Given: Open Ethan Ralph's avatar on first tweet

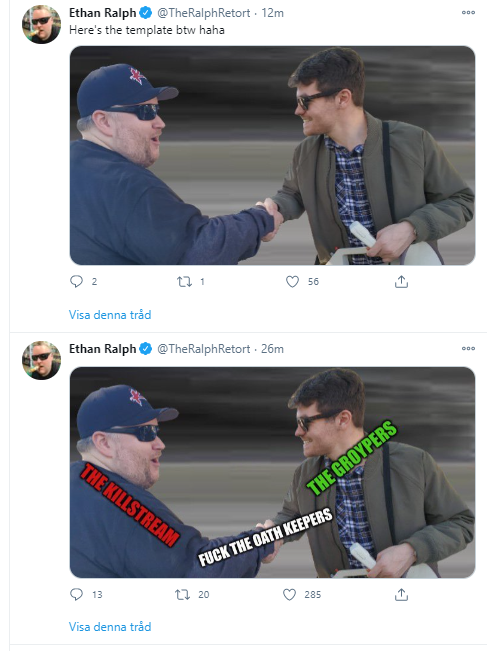Looking at the screenshot, I should (x=41, y=24).
